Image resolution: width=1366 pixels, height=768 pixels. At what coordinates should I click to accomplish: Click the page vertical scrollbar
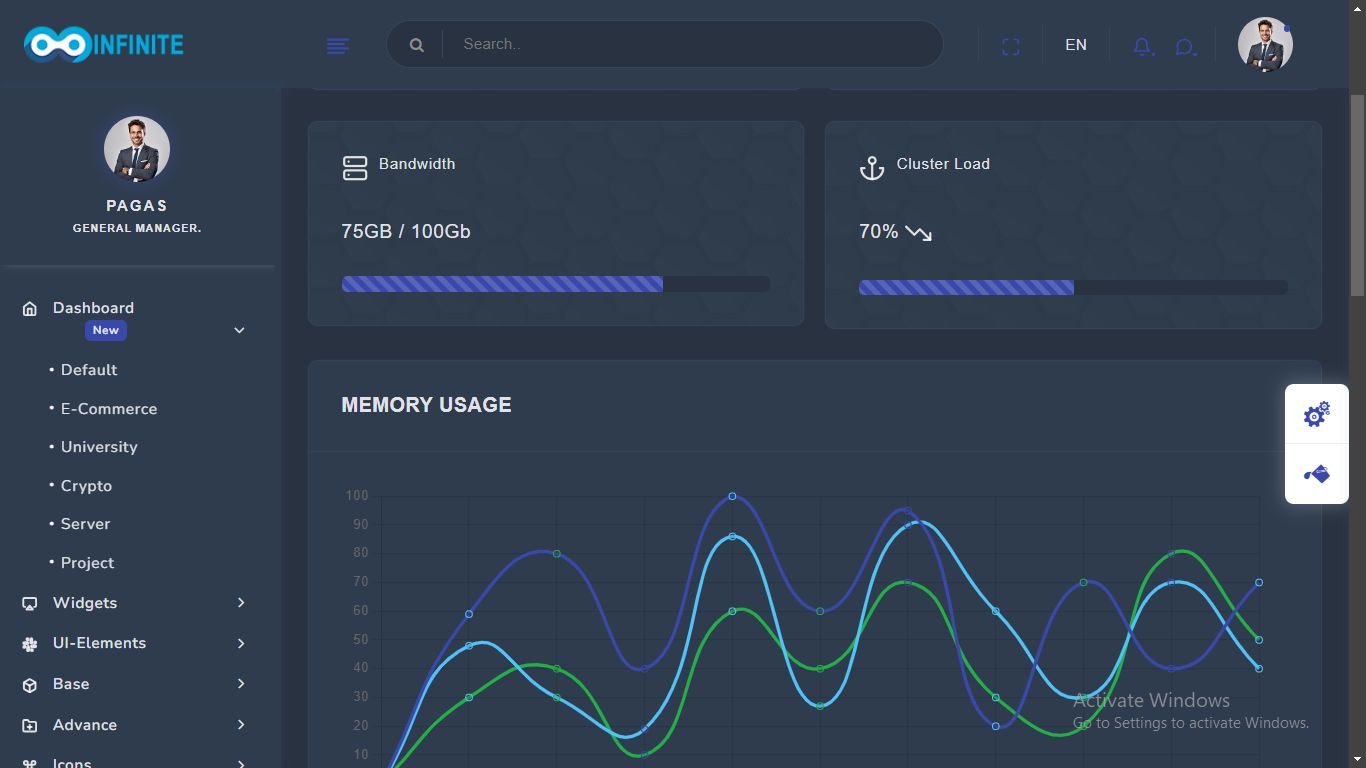pos(1357,195)
